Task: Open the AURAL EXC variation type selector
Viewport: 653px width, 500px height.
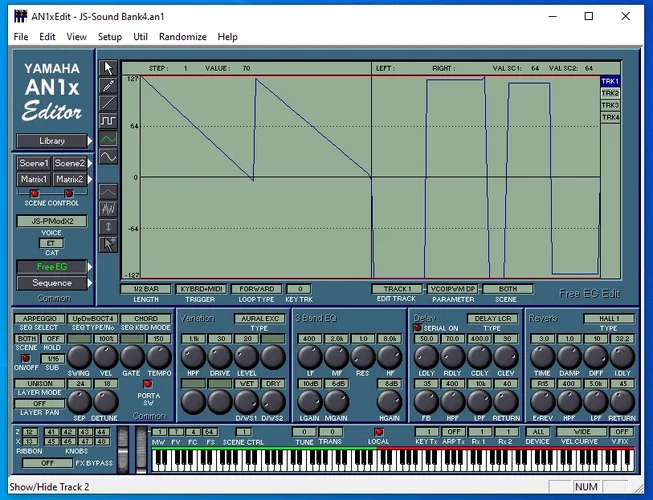Action: point(260,318)
